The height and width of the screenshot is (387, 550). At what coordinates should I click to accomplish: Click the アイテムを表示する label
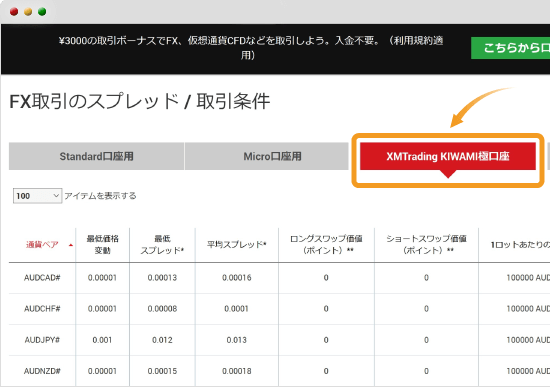[100, 196]
